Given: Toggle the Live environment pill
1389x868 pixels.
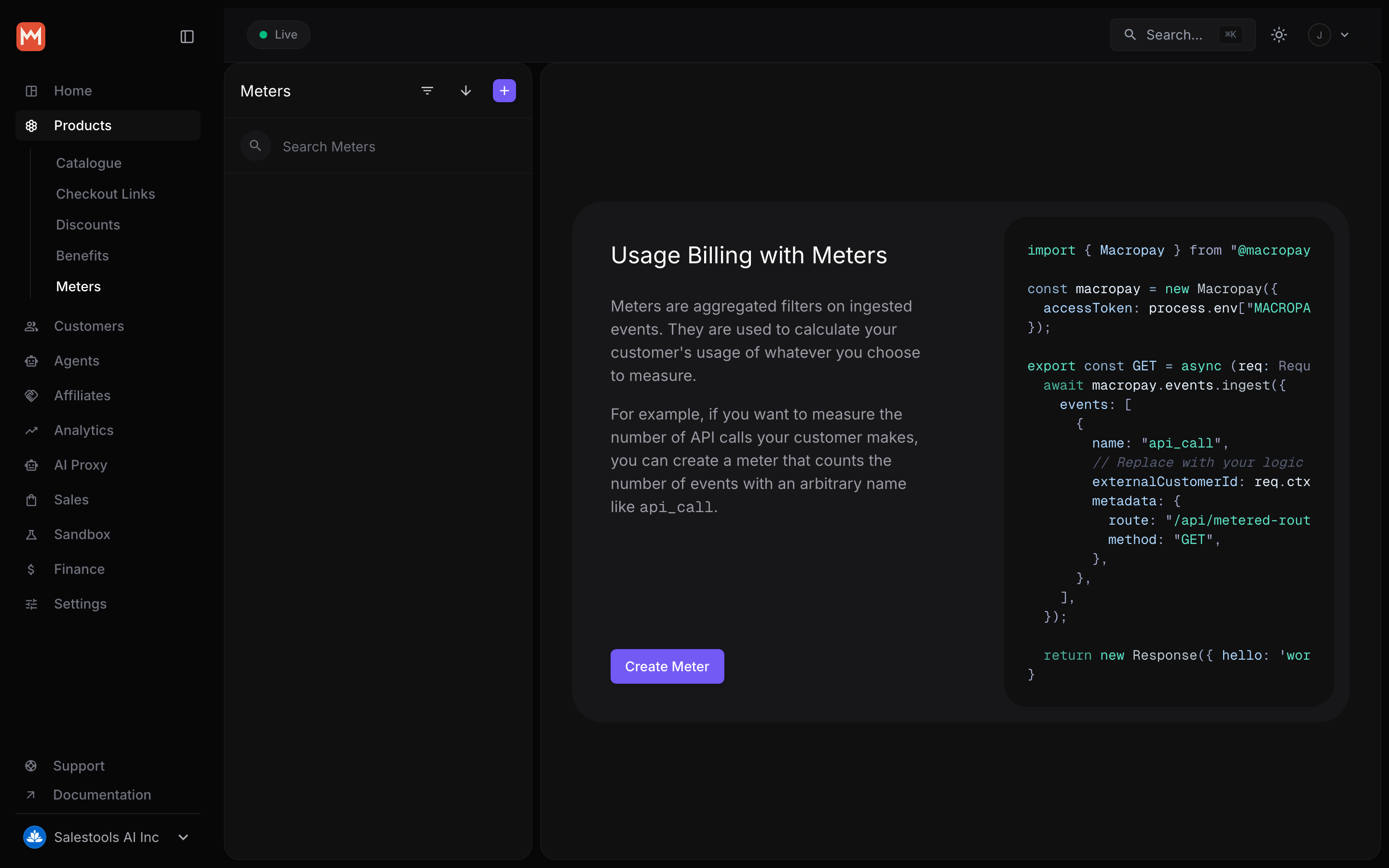Looking at the screenshot, I should click(x=279, y=34).
